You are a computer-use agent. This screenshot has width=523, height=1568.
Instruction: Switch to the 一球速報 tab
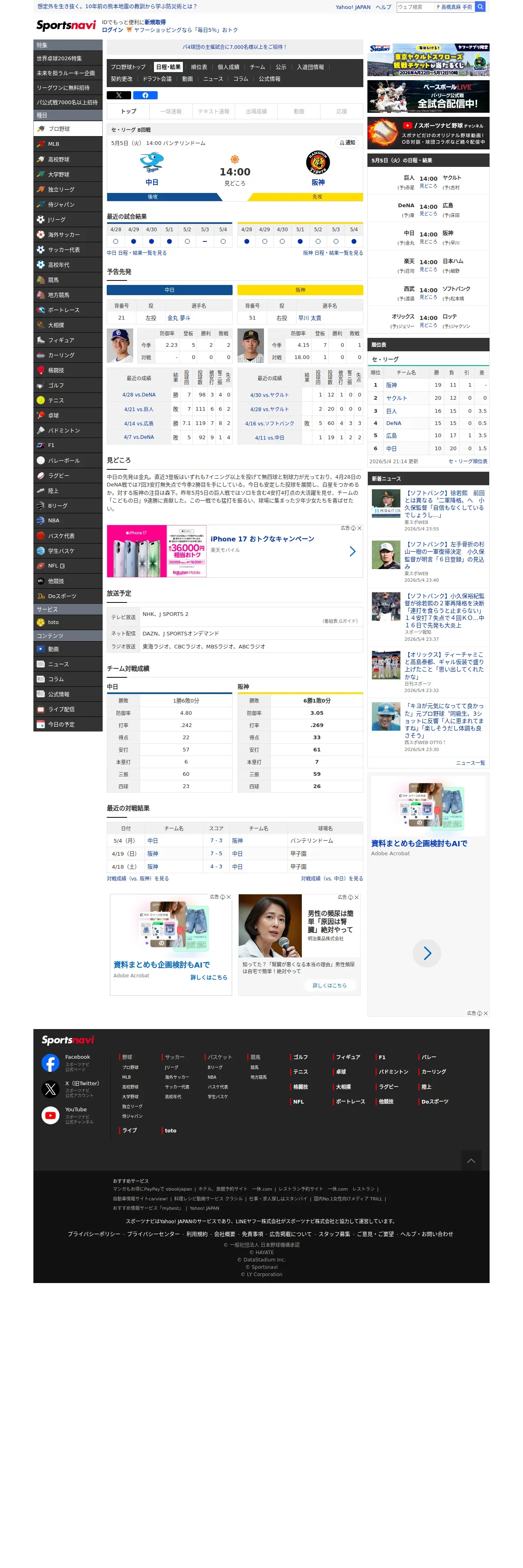coord(171,112)
